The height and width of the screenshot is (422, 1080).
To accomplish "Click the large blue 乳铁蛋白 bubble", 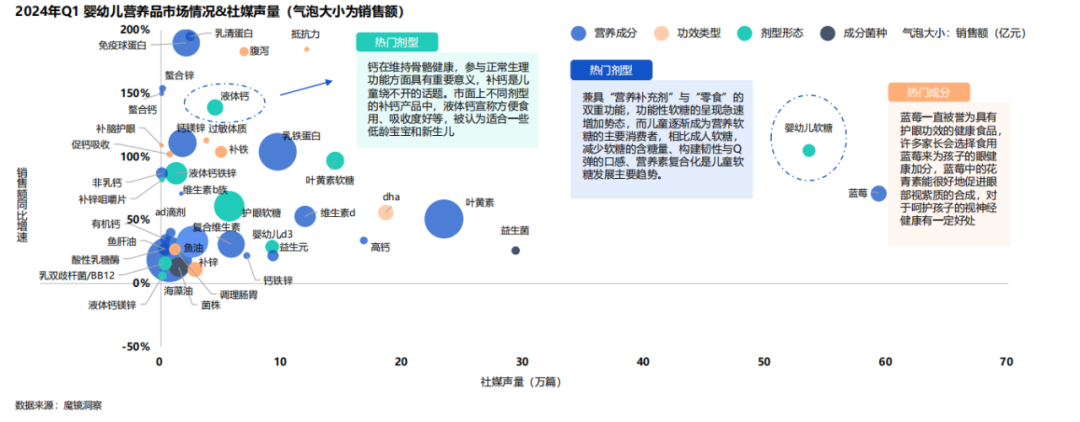I will [278, 151].
